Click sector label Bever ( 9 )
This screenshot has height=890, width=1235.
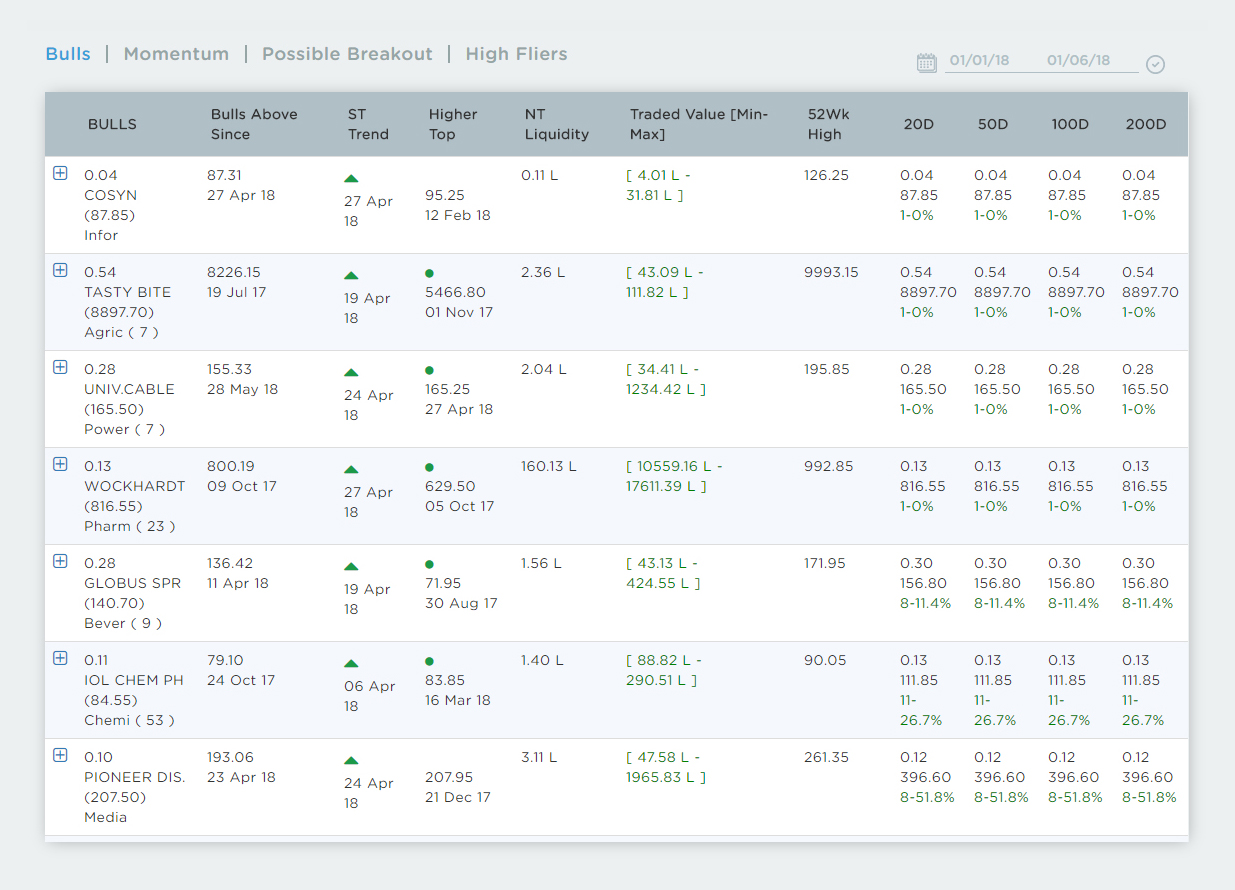pos(123,623)
